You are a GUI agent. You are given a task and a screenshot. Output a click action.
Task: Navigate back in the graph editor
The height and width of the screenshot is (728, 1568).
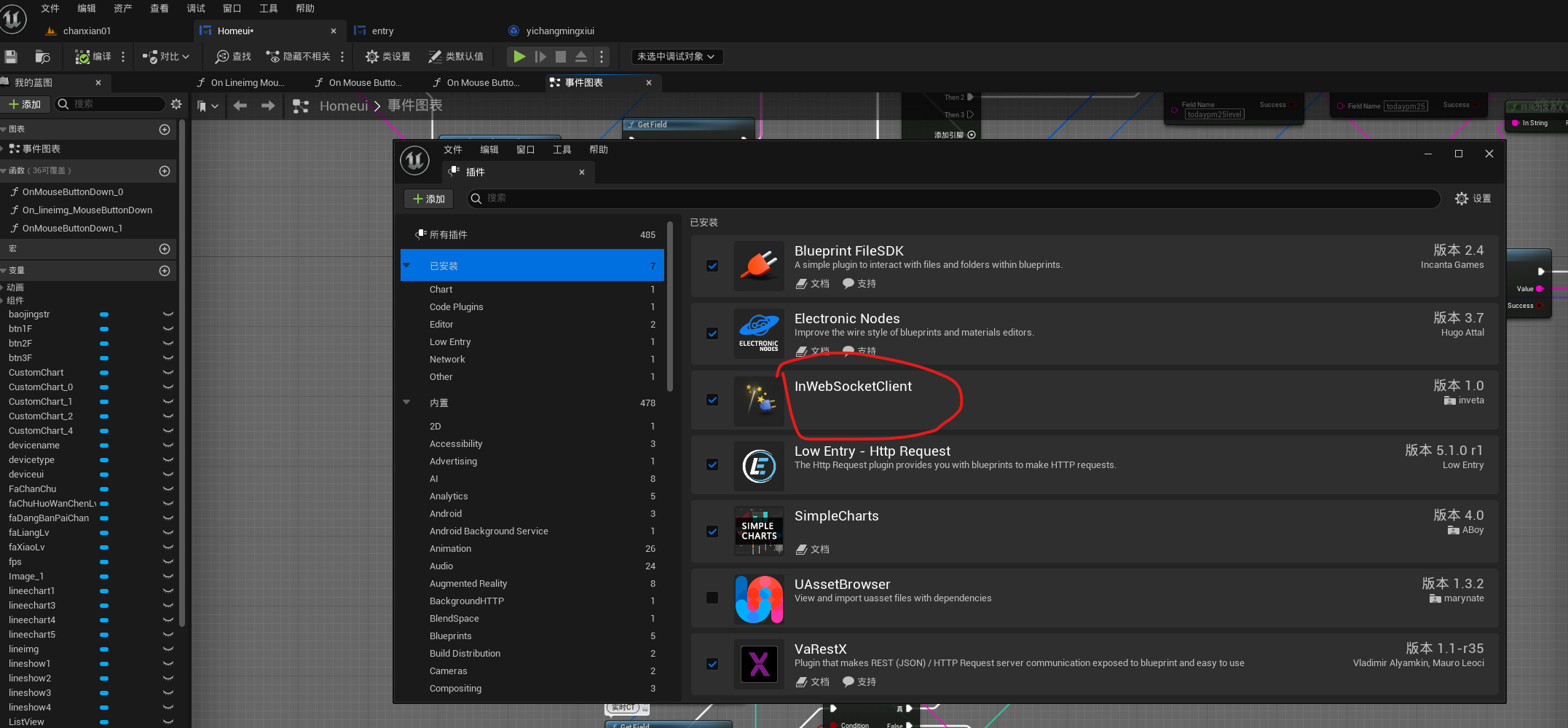pyautogui.click(x=240, y=106)
